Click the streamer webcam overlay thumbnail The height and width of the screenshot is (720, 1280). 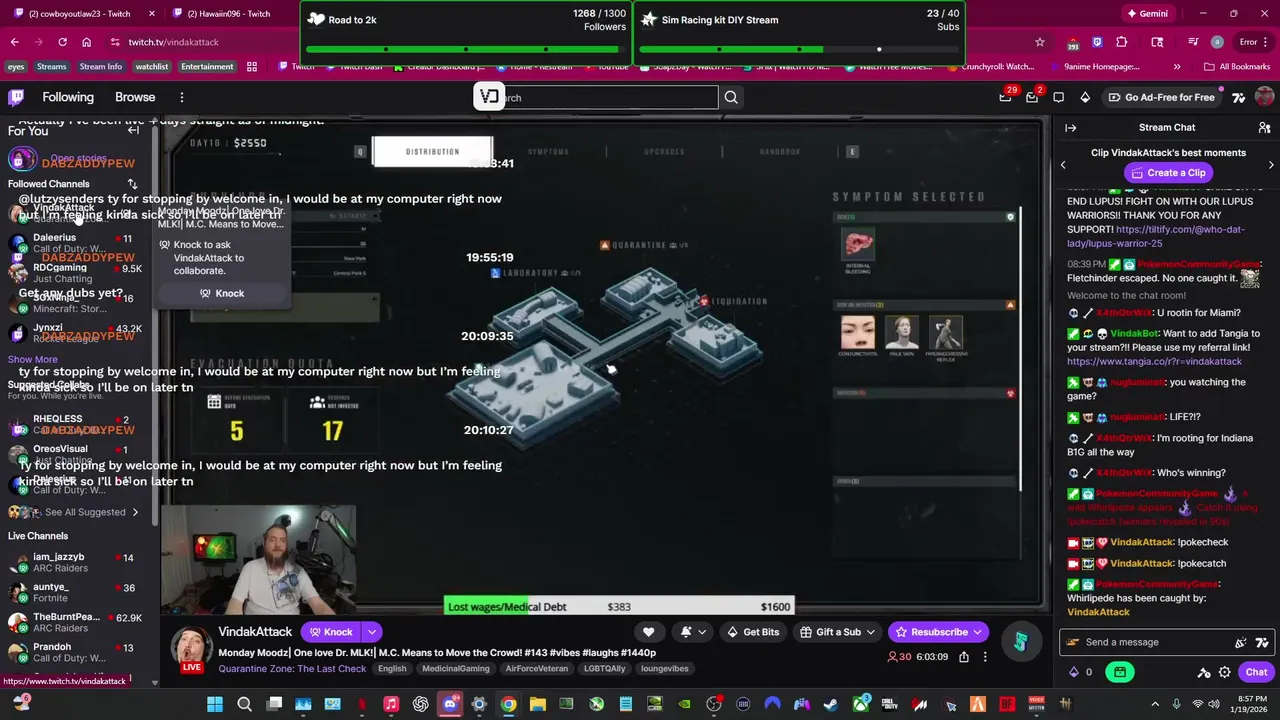pos(259,560)
